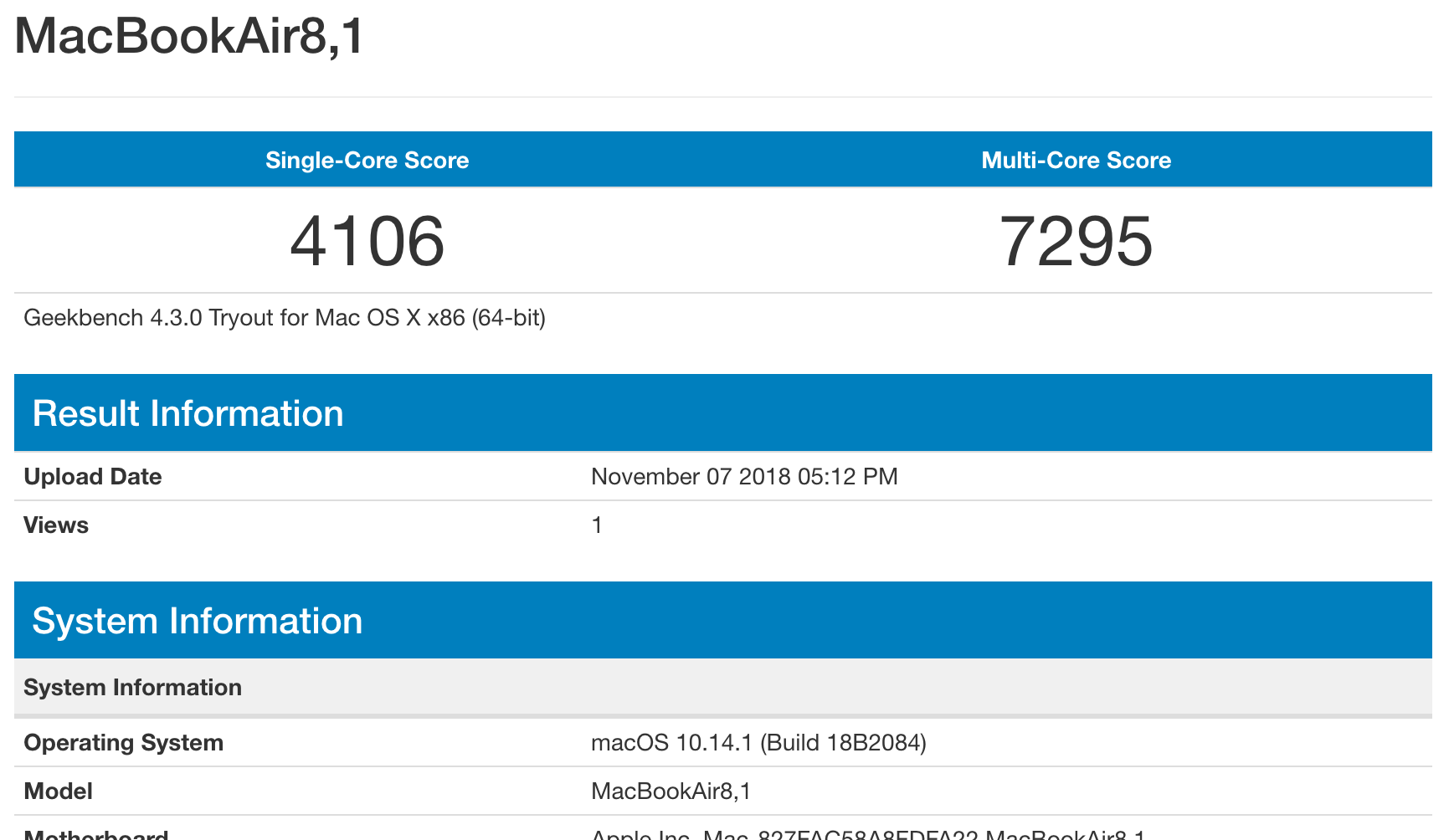Click the single-core value 4106
This screenshot has height=840, width=1449.
click(367, 241)
